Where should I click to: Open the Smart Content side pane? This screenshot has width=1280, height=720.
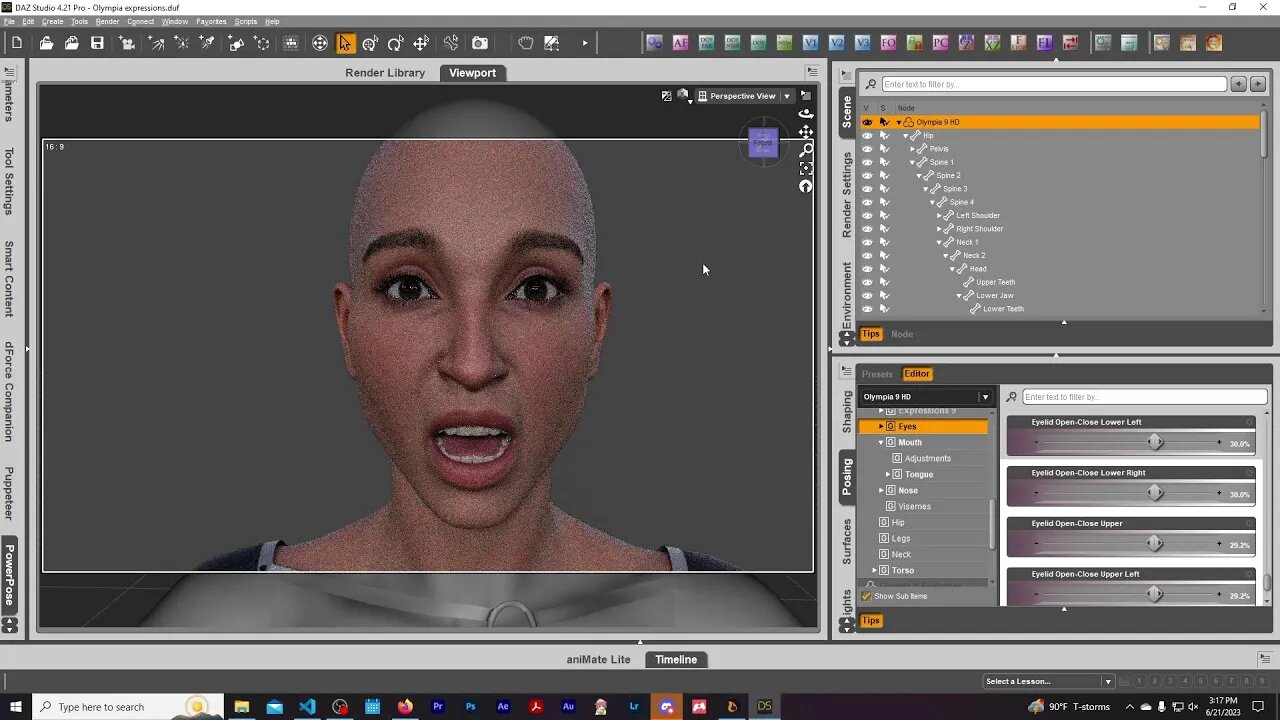(x=9, y=278)
